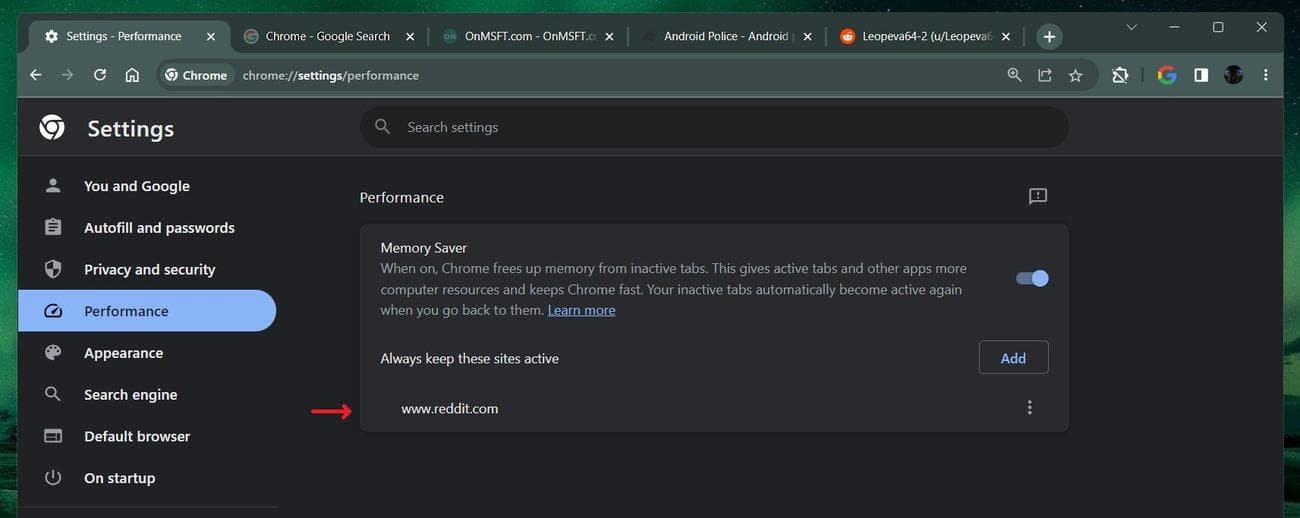The image size is (1300, 518).
Task: Open Chrome three-dot menu
Action: pyautogui.click(x=1266, y=75)
